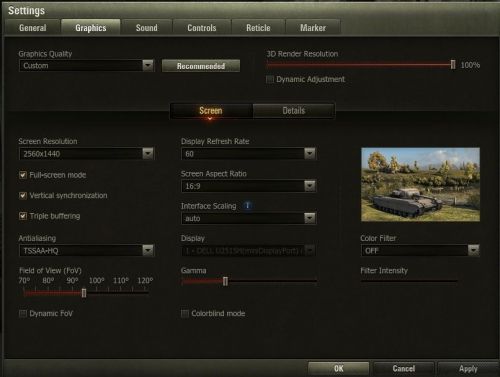Select the Screen sub-tab
Image resolution: width=500 pixels, height=377 pixels.
(211, 111)
